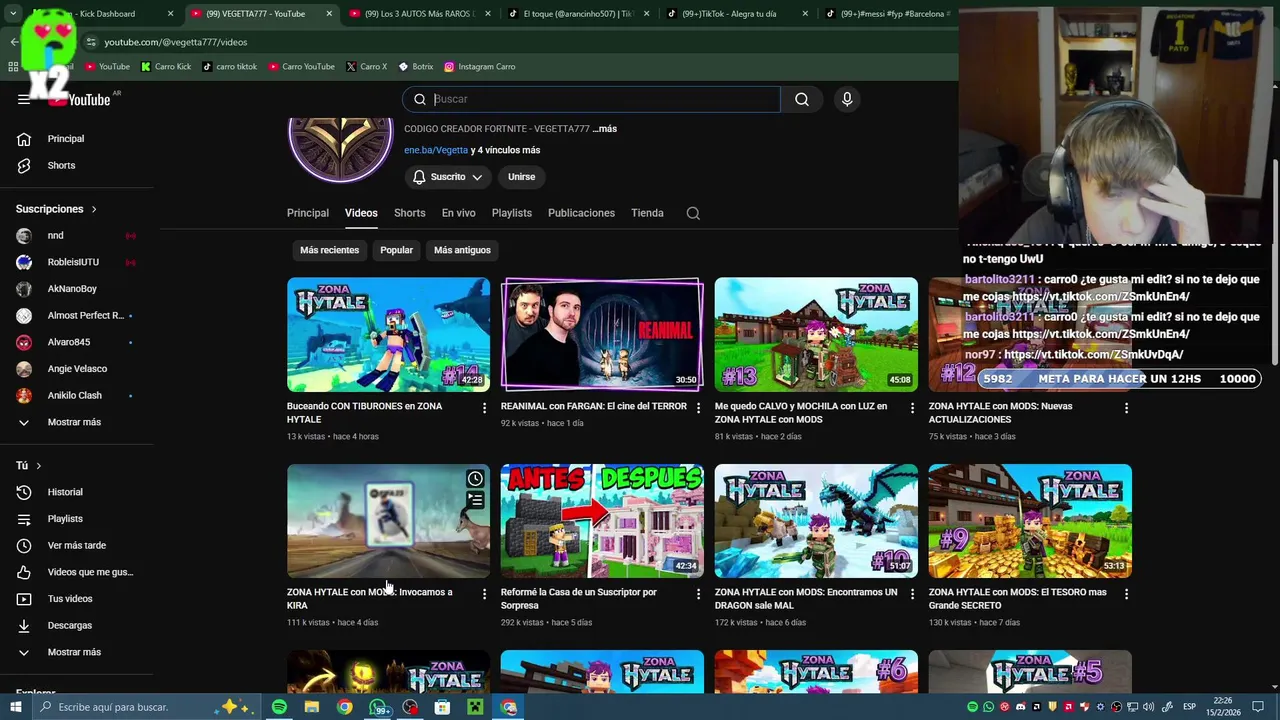Image resolution: width=1280 pixels, height=720 pixels.
Task: Open options for Nuevas ACTUALIZACIONES video
Action: [x=1126, y=408]
